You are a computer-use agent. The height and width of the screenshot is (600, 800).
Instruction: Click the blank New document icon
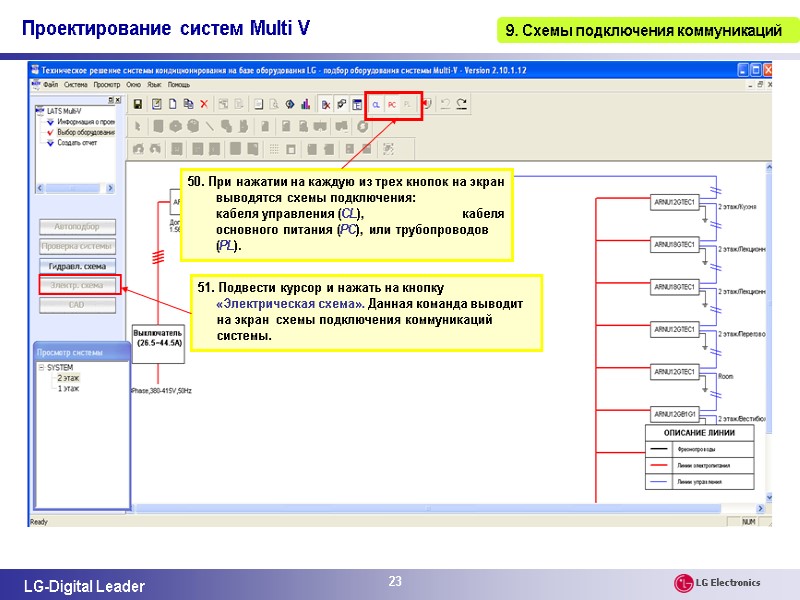pyautogui.click(x=172, y=105)
